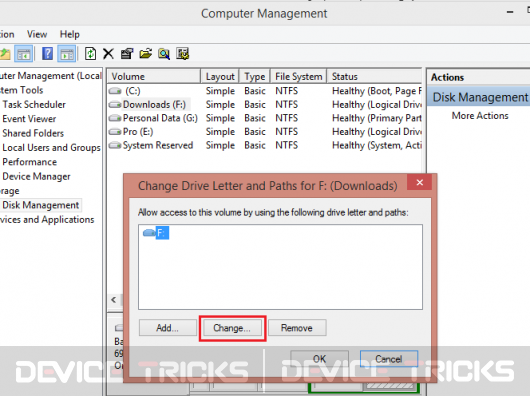
Task: Click the Show/Hide Console Tree toolbar icon
Action: tap(23, 53)
